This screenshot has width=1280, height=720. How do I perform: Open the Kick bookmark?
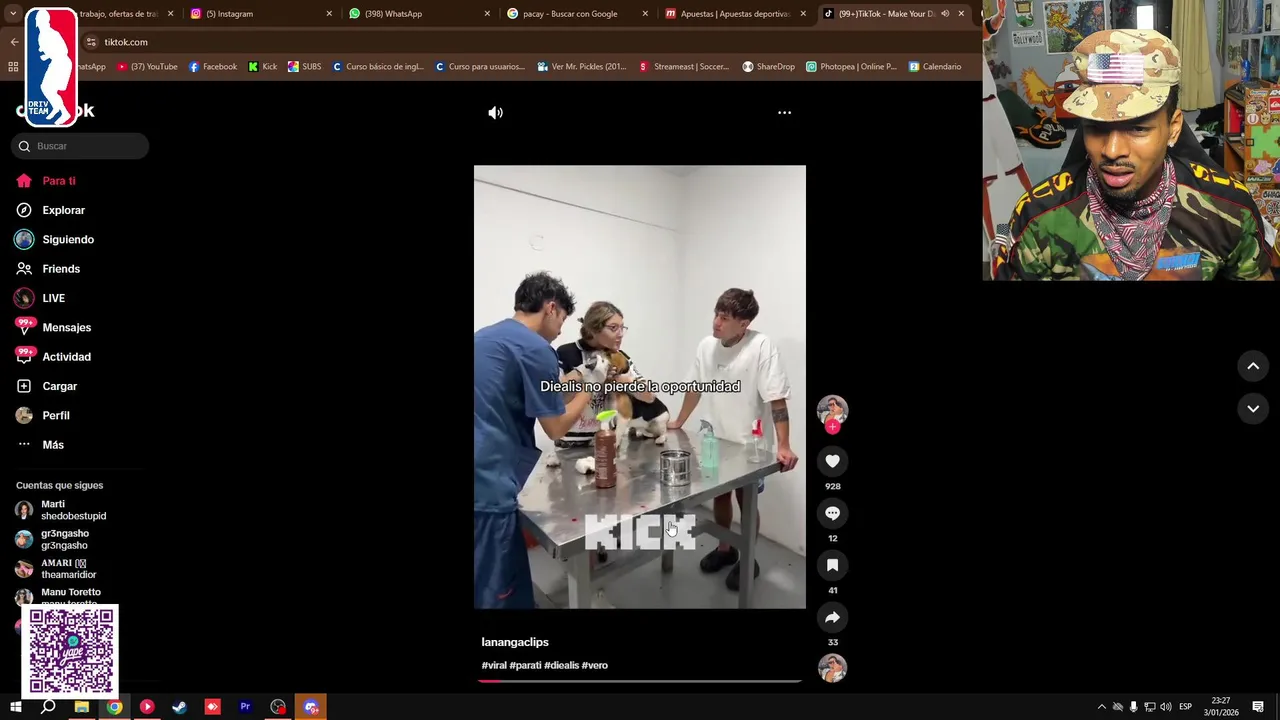pyautogui.click(x=262, y=67)
